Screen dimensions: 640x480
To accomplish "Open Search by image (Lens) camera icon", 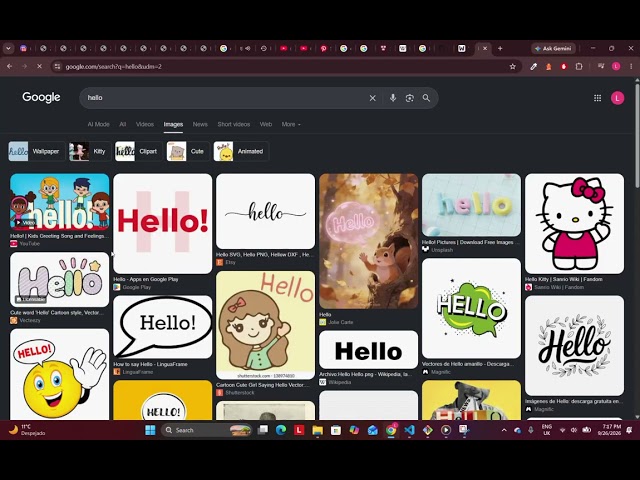I will (x=409, y=98).
